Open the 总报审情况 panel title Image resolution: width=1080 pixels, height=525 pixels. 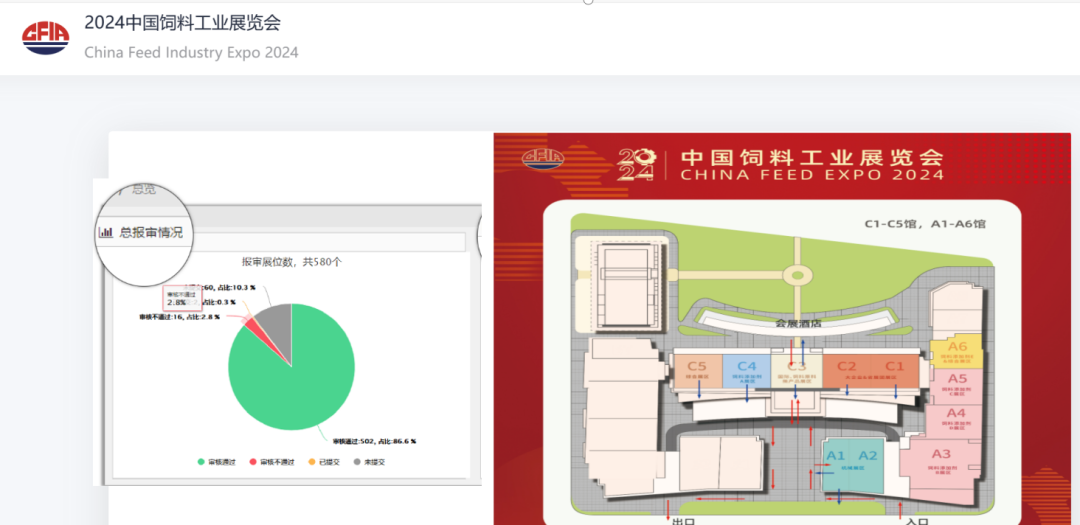pyautogui.click(x=151, y=233)
